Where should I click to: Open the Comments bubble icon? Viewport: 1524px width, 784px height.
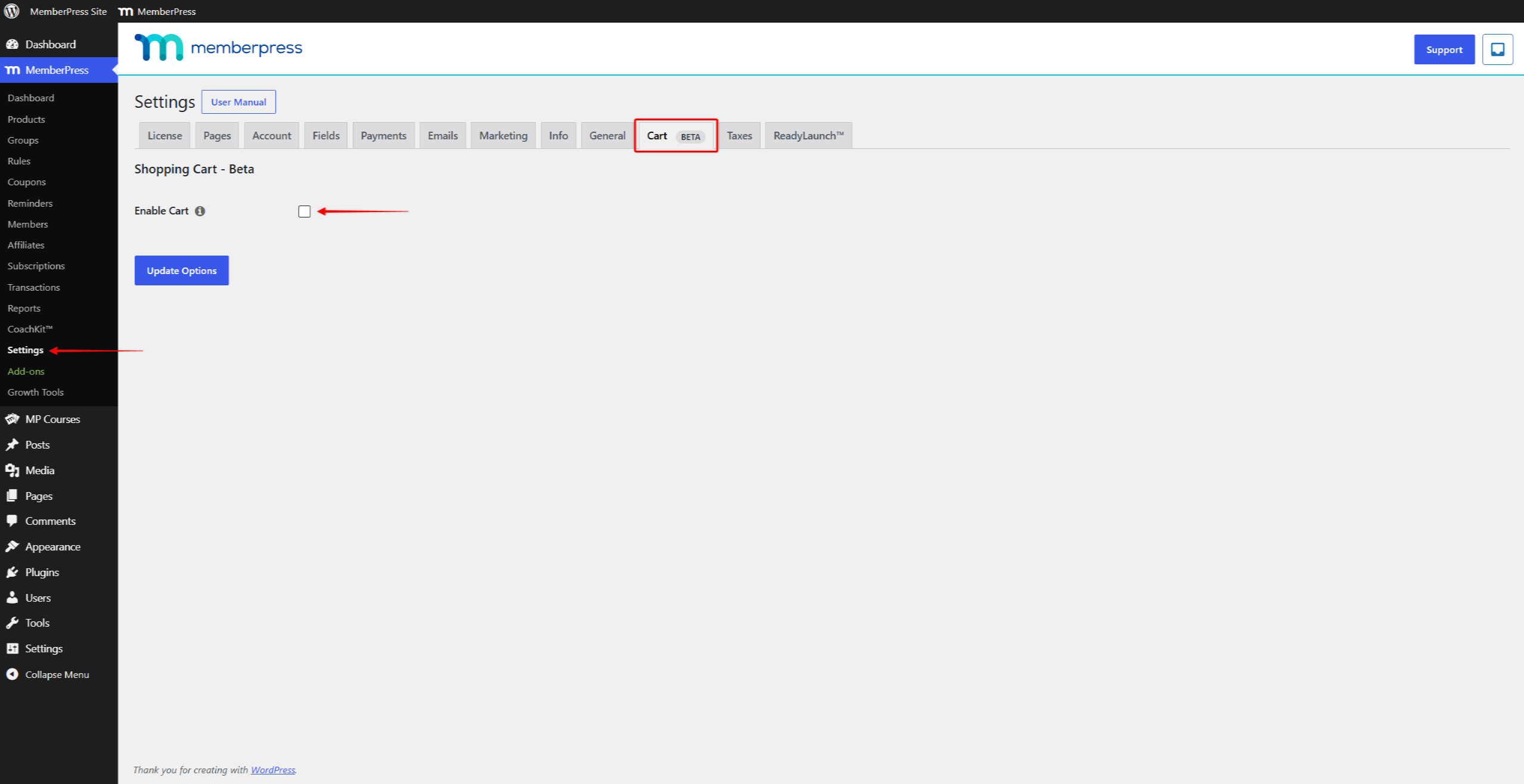click(x=12, y=521)
